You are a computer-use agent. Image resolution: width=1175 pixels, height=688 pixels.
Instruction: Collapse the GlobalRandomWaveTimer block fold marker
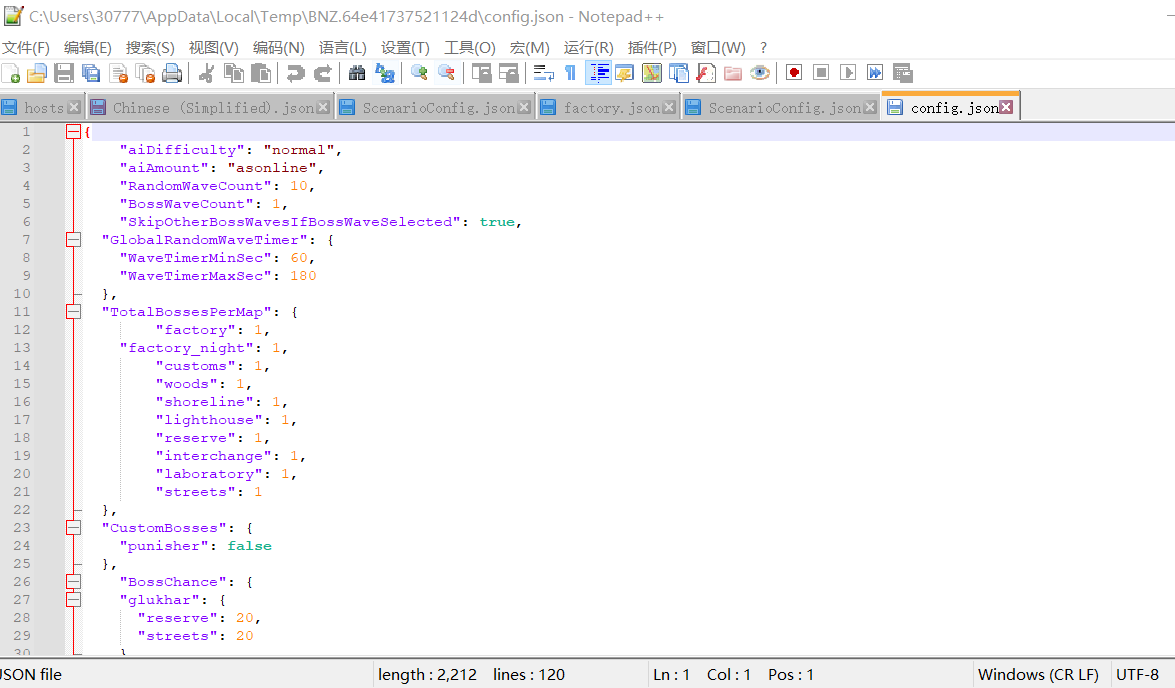pyautogui.click(x=73, y=240)
